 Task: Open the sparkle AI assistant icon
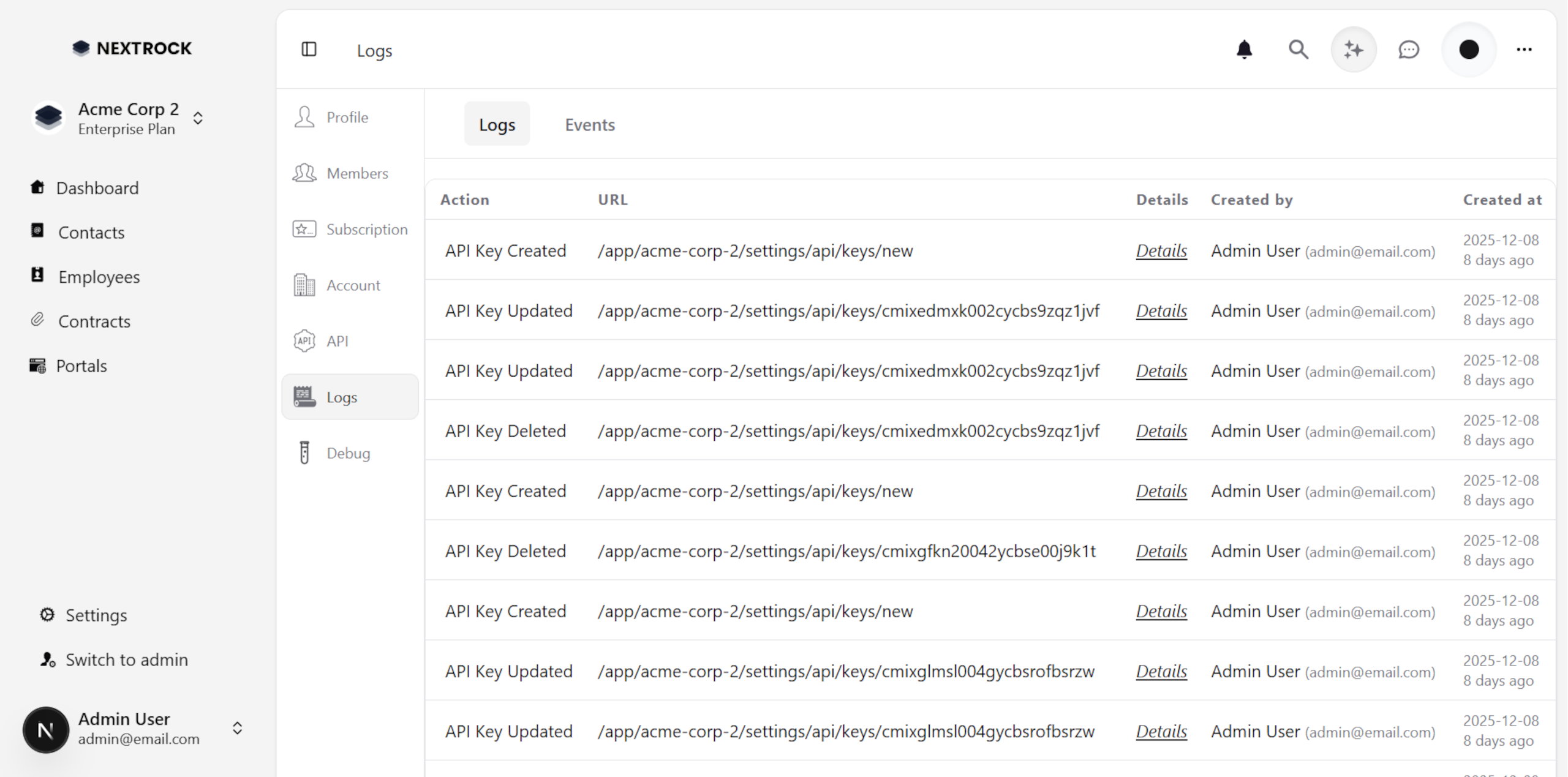[x=1354, y=50]
